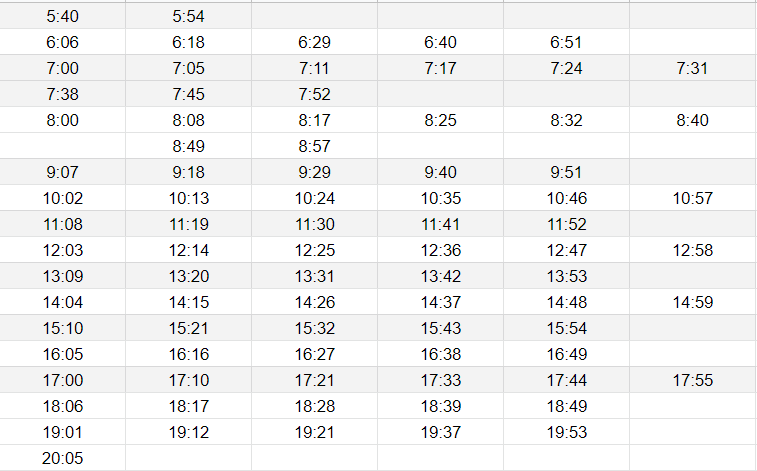The height and width of the screenshot is (471, 757).
Task: Click the 14:04 cell
Action: (62, 303)
